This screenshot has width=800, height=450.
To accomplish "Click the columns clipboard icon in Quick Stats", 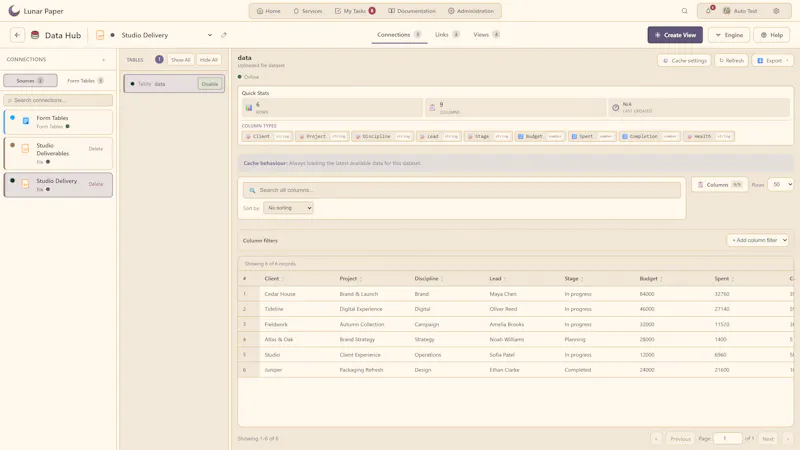I will click(432, 108).
